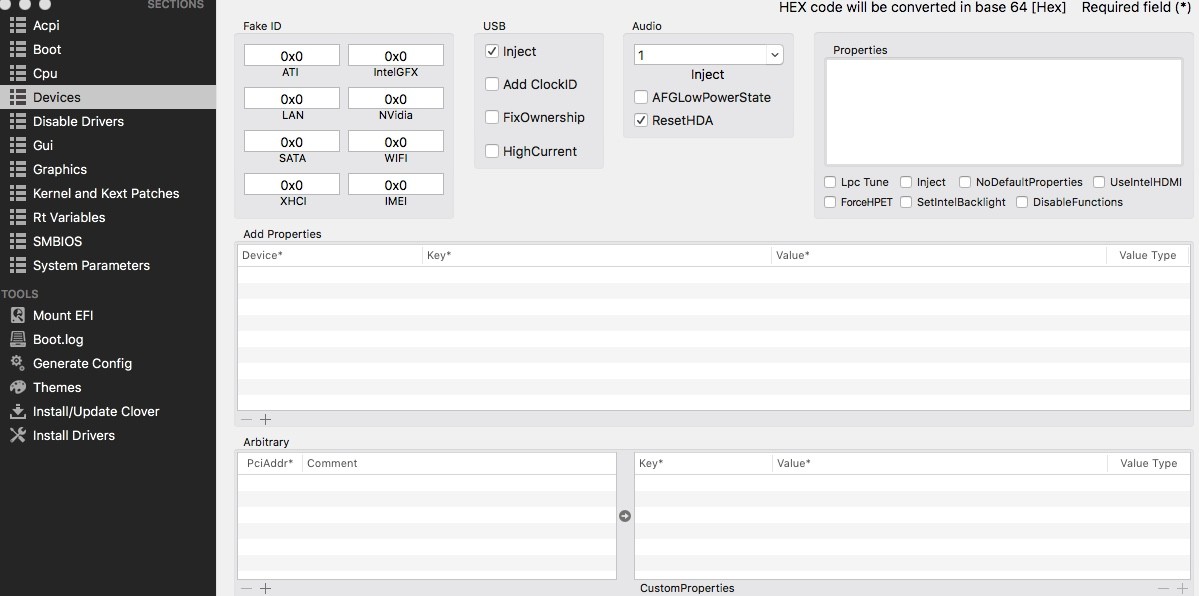Click the Kernel and Kext Patches icon

pyautogui.click(x=18, y=194)
